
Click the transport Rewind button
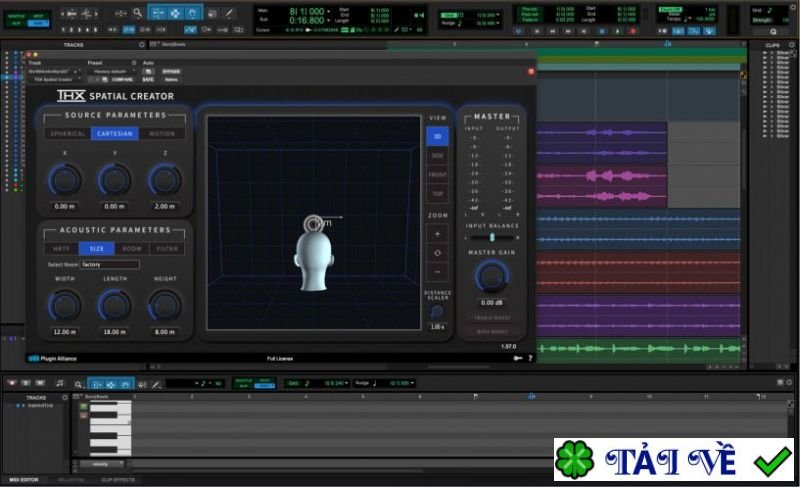pyautogui.click(x=552, y=31)
